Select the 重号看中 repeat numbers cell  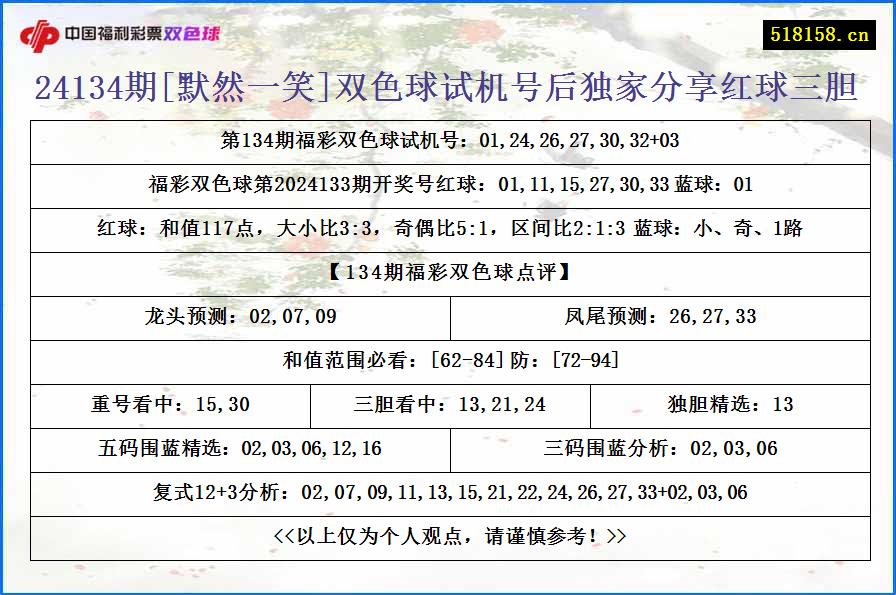pyautogui.click(x=168, y=405)
